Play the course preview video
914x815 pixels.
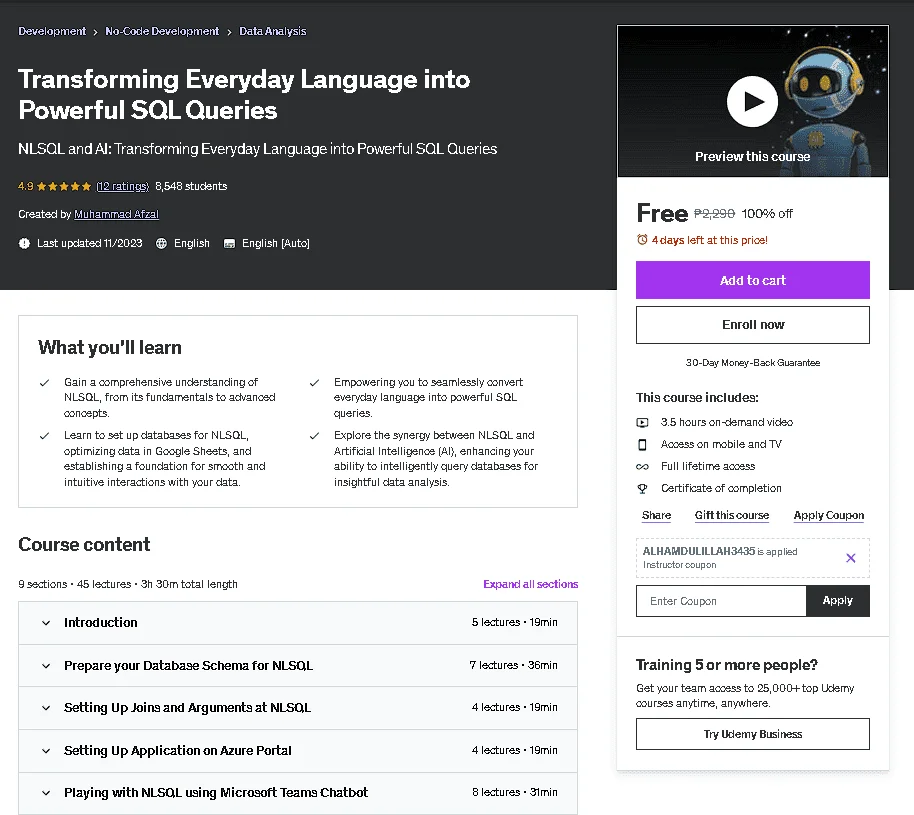click(752, 101)
